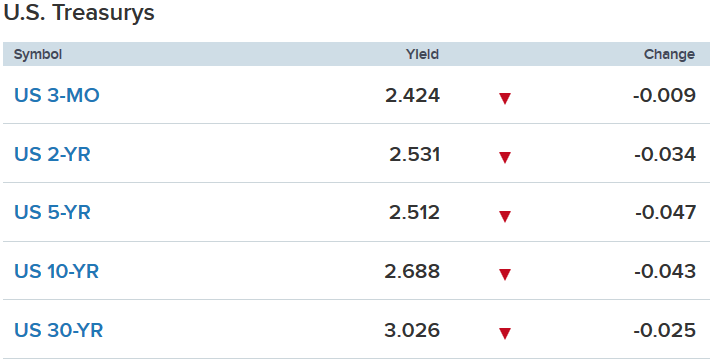The width and height of the screenshot is (713, 362).
Task: Open the US 5-YR symbol link
Action: click(x=52, y=213)
